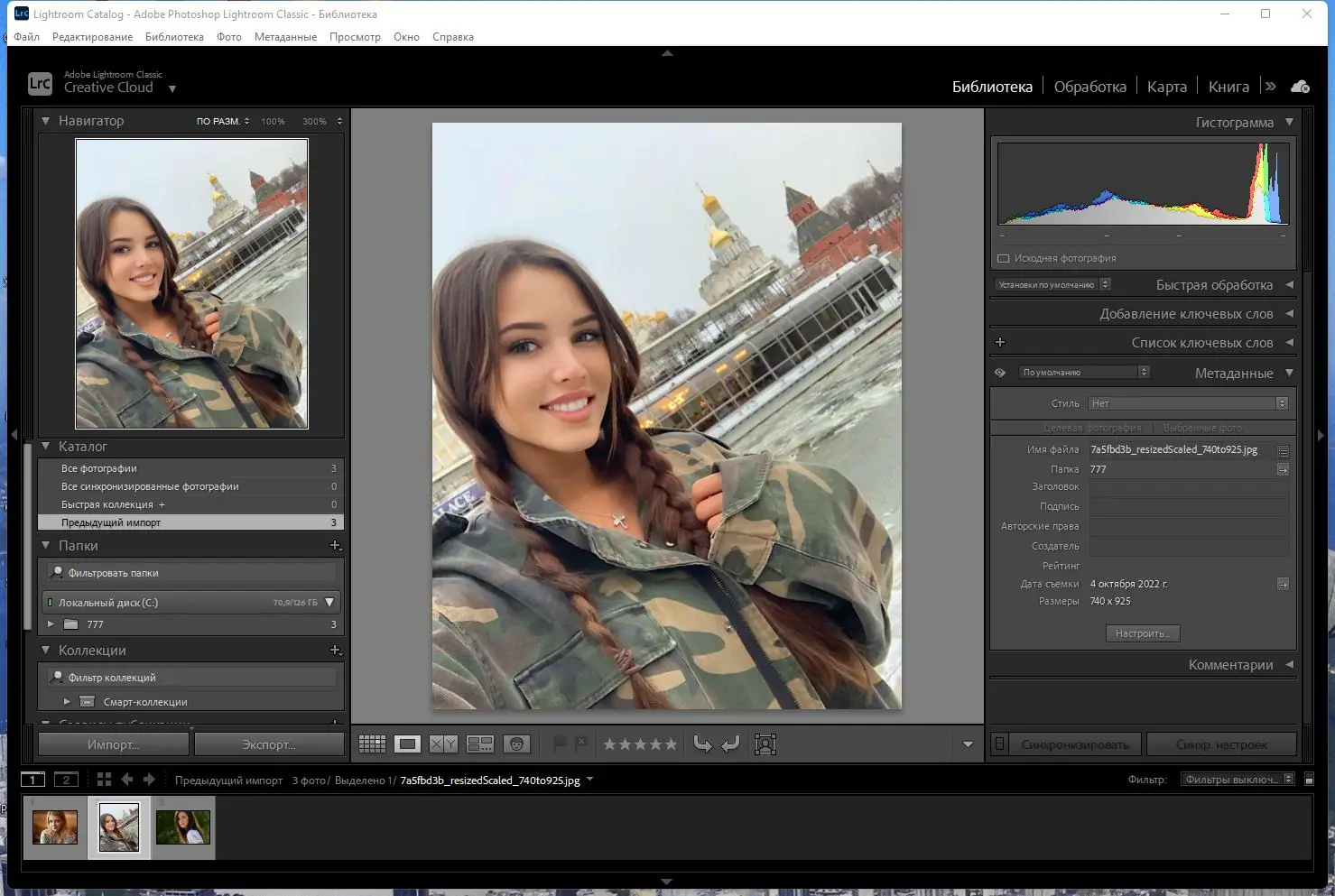The width and height of the screenshot is (1335, 896).
Task: Toggle the filter switch at filmstrip right
Action: pos(1309,780)
